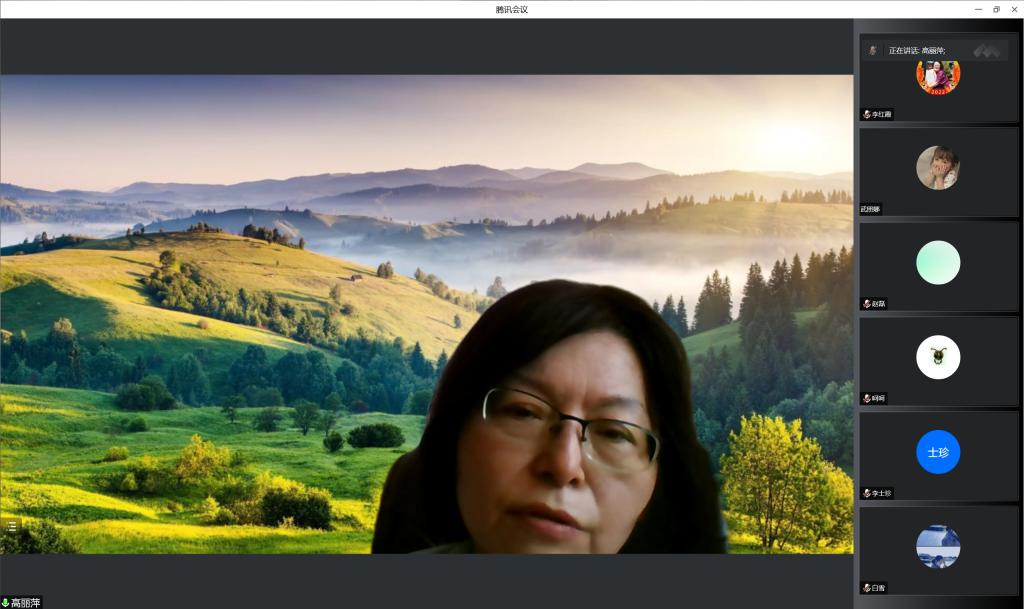
Task: Click the 武婷娜 name label
Action: click(871, 209)
